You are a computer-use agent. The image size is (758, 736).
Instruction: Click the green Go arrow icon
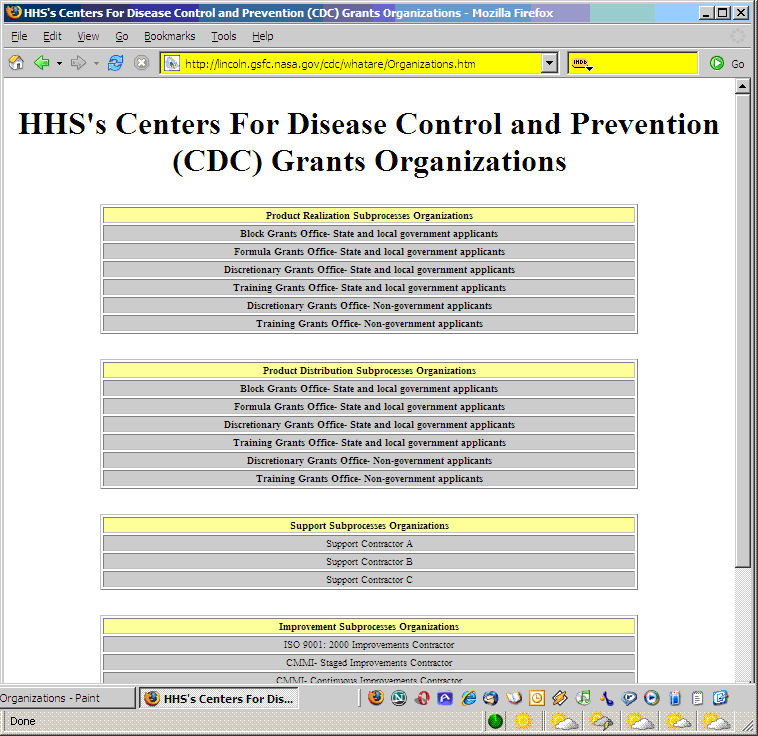[716, 63]
